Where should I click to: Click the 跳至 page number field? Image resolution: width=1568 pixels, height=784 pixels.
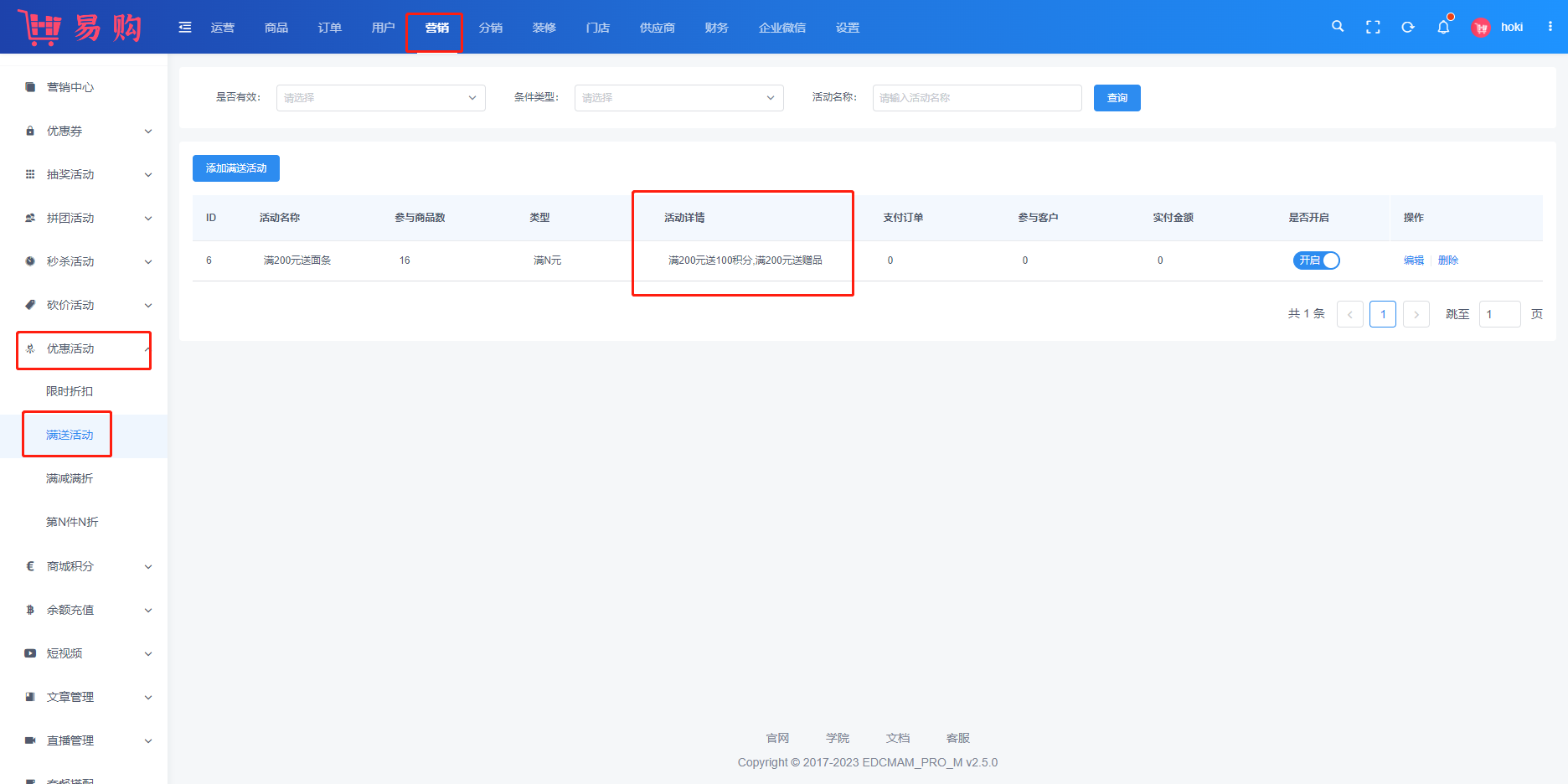[x=1499, y=314]
